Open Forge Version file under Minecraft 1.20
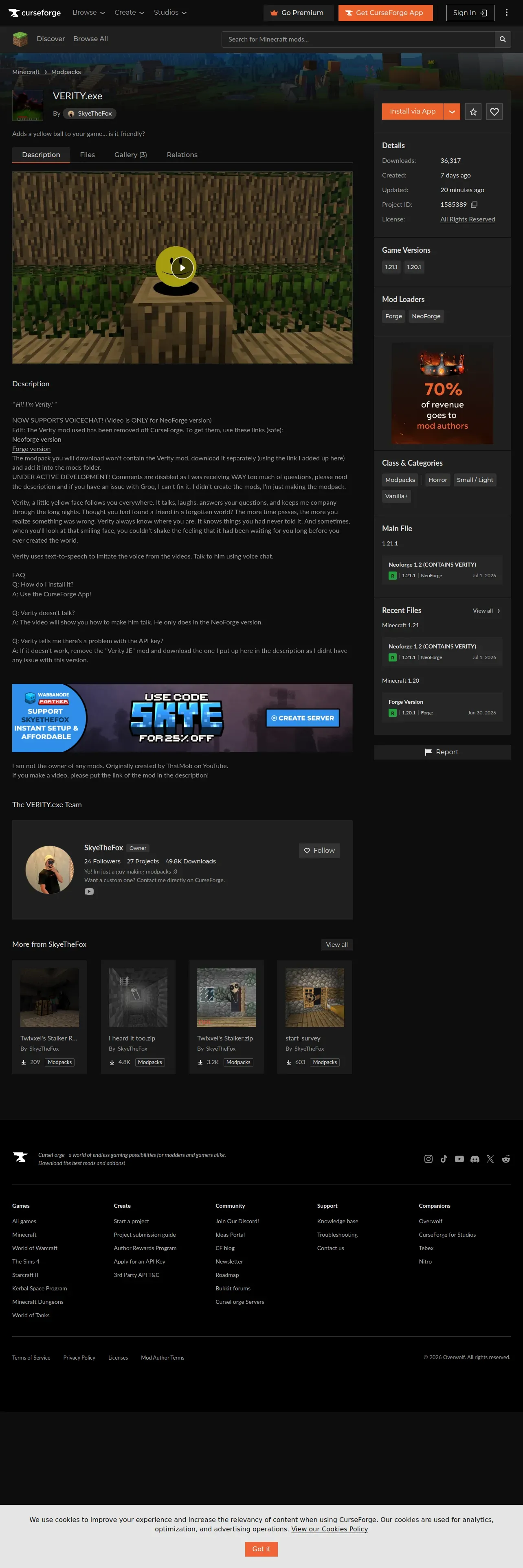Image resolution: width=523 pixels, height=1568 pixels. coord(442,707)
